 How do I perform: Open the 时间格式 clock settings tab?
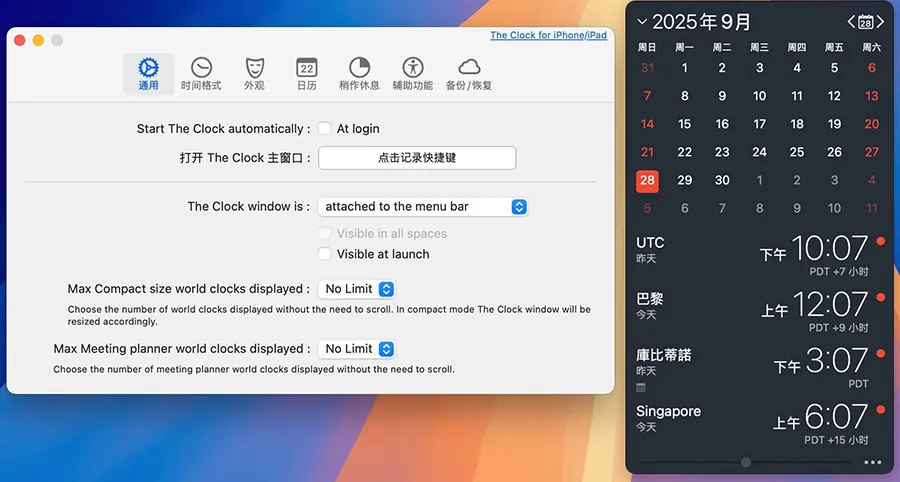201,73
